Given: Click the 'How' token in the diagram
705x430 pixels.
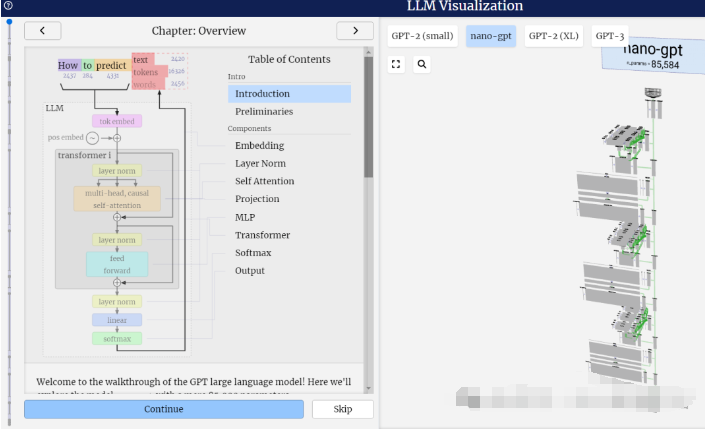Looking at the screenshot, I should click(x=69, y=65).
